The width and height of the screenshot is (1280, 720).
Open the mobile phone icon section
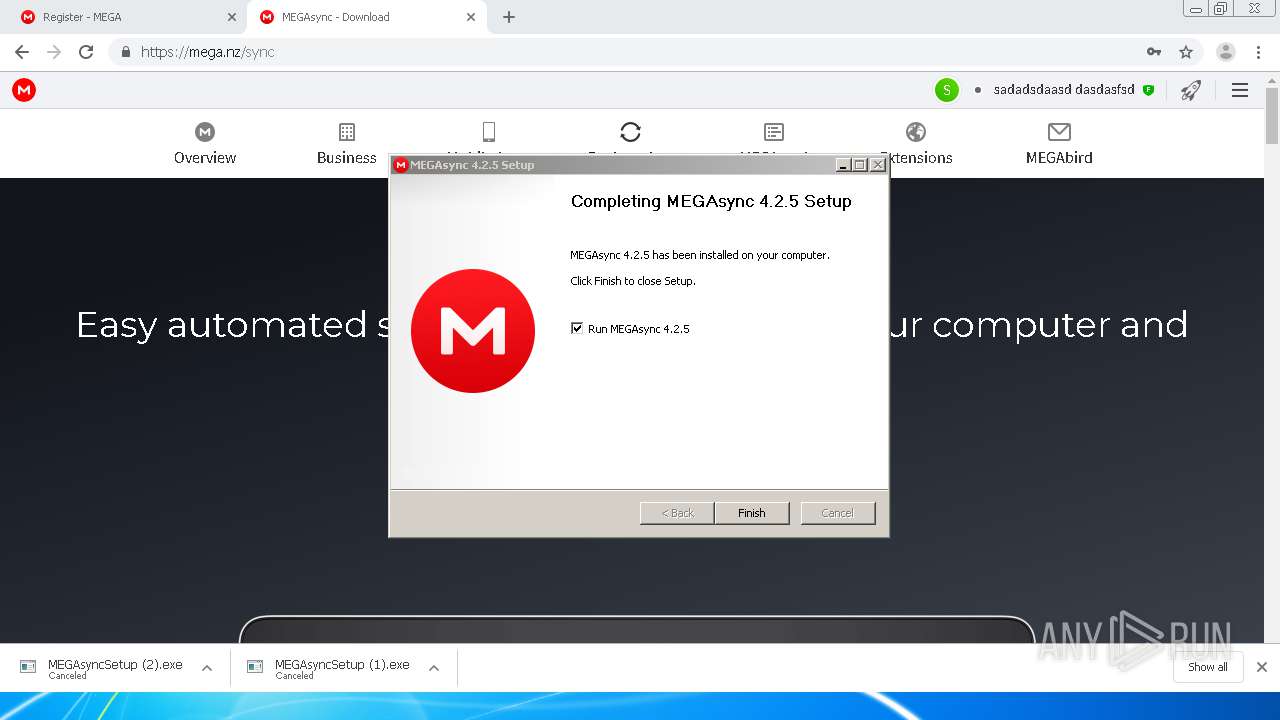pyautogui.click(x=489, y=132)
